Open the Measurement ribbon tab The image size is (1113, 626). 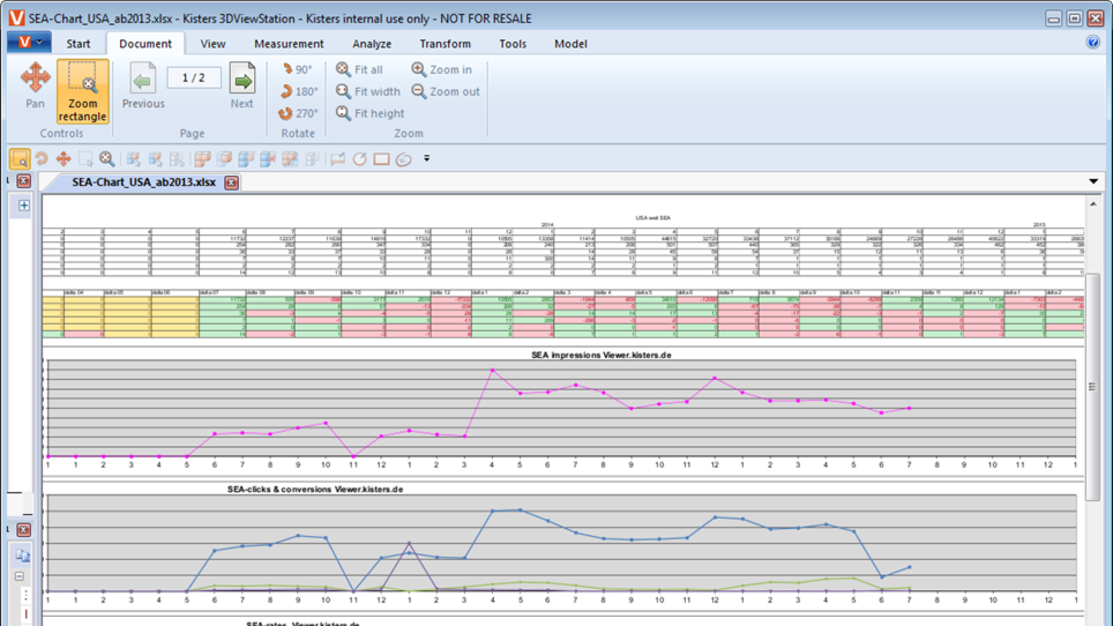[289, 43]
